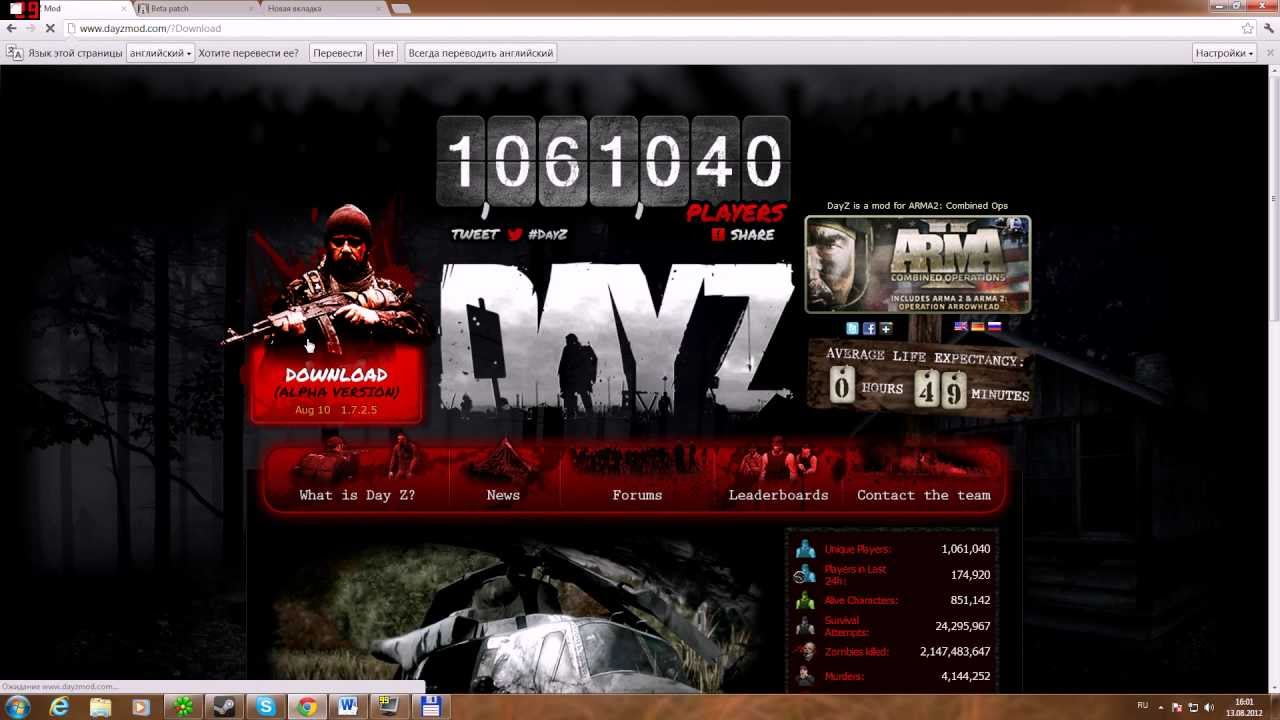The image size is (1280, 720).
Task: Open the page language dropdown (английский)
Action: click(160, 53)
